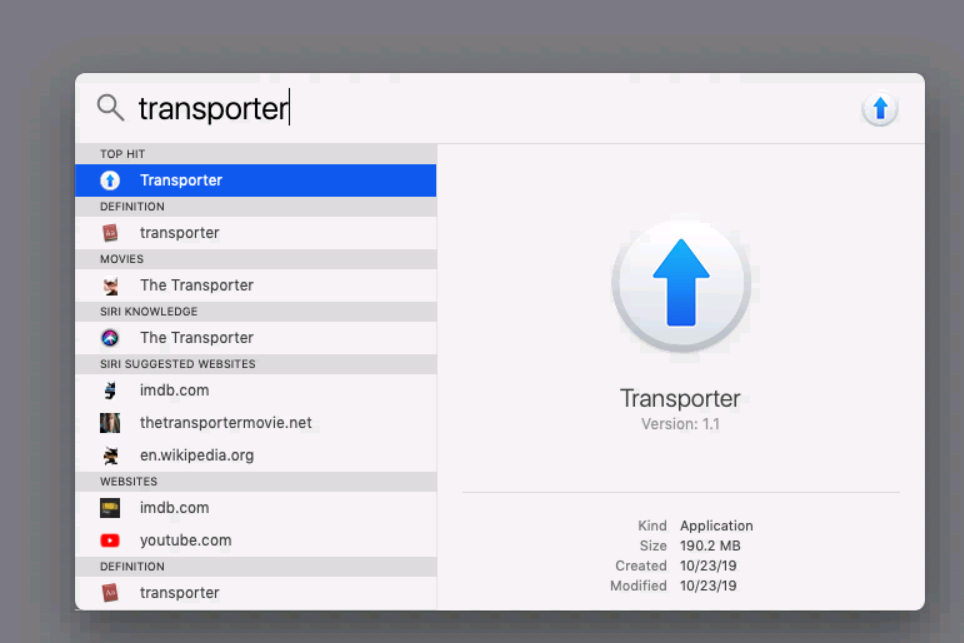Image resolution: width=964 pixels, height=643 pixels.
Task: Click the Spotlight magnifying glass icon
Action: click(111, 108)
